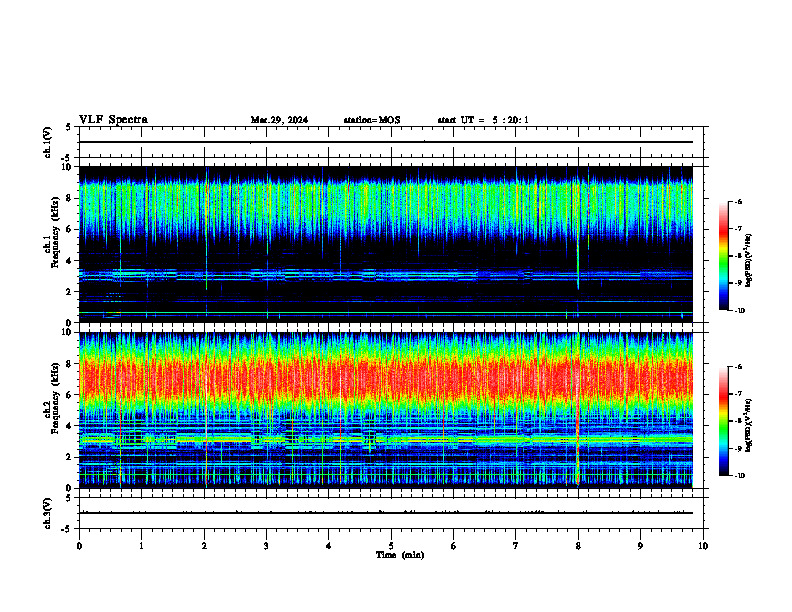Screen dimensions: 792x612
Task: Click the "VLF Spectra" plot title
Action: 113,120
